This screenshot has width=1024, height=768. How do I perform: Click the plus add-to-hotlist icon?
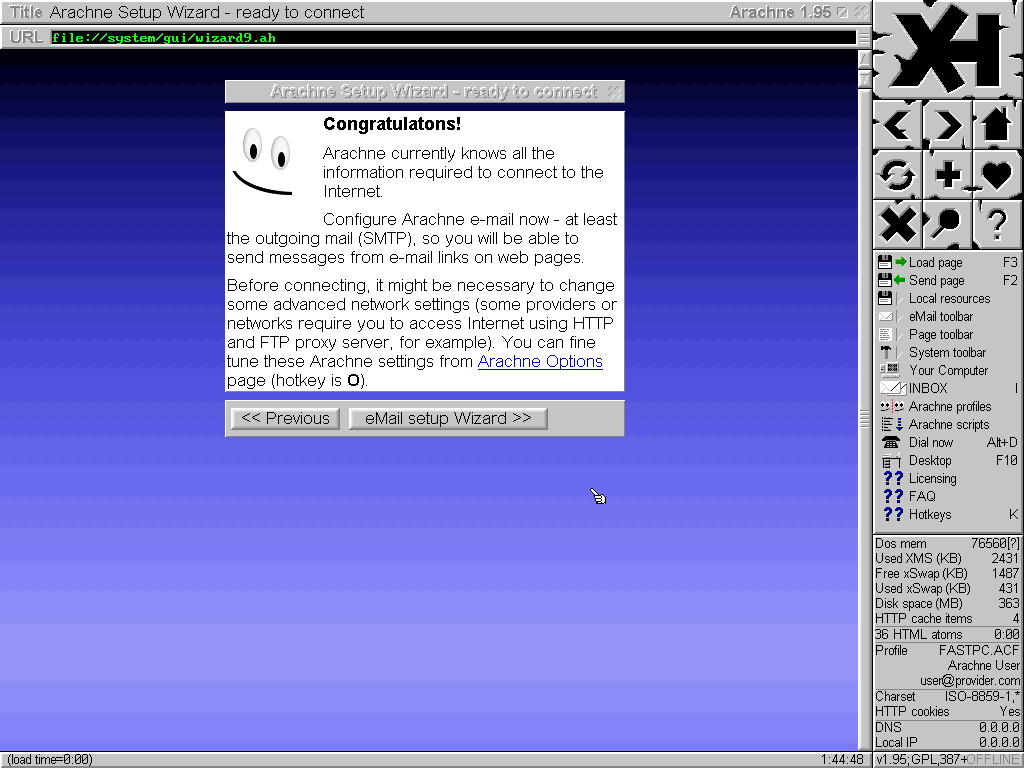948,174
